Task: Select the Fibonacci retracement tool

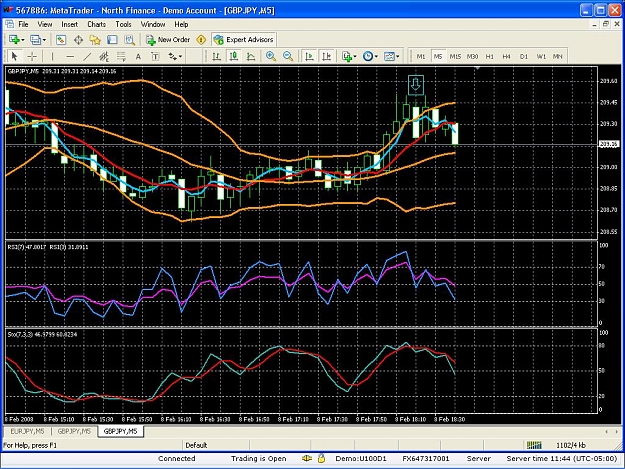Action: click(x=121, y=56)
